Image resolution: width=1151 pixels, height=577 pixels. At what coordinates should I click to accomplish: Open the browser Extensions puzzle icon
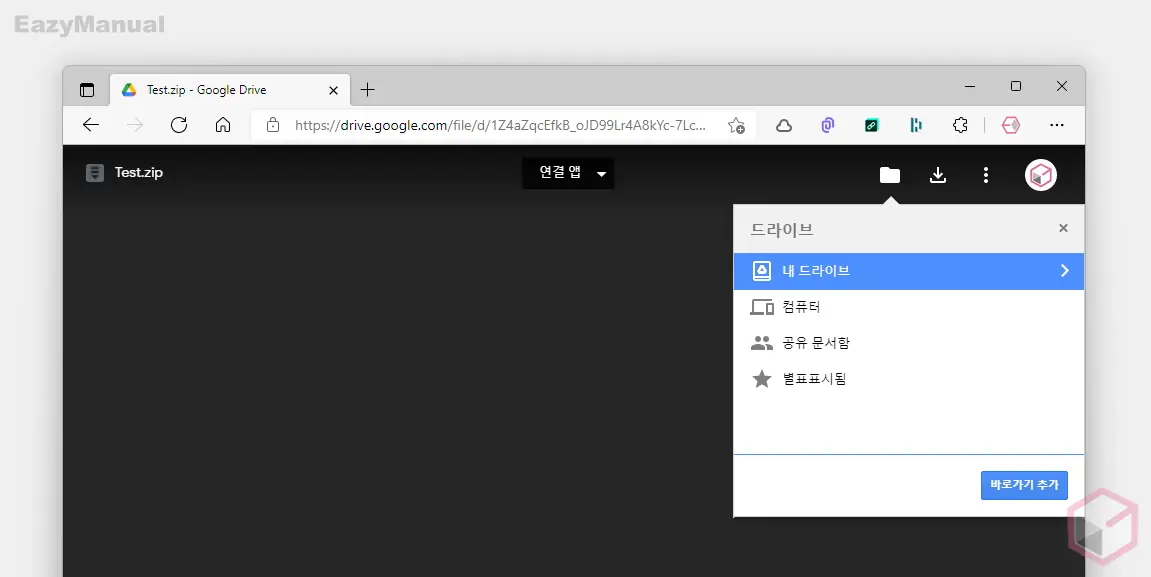pyautogui.click(x=961, y=125)
